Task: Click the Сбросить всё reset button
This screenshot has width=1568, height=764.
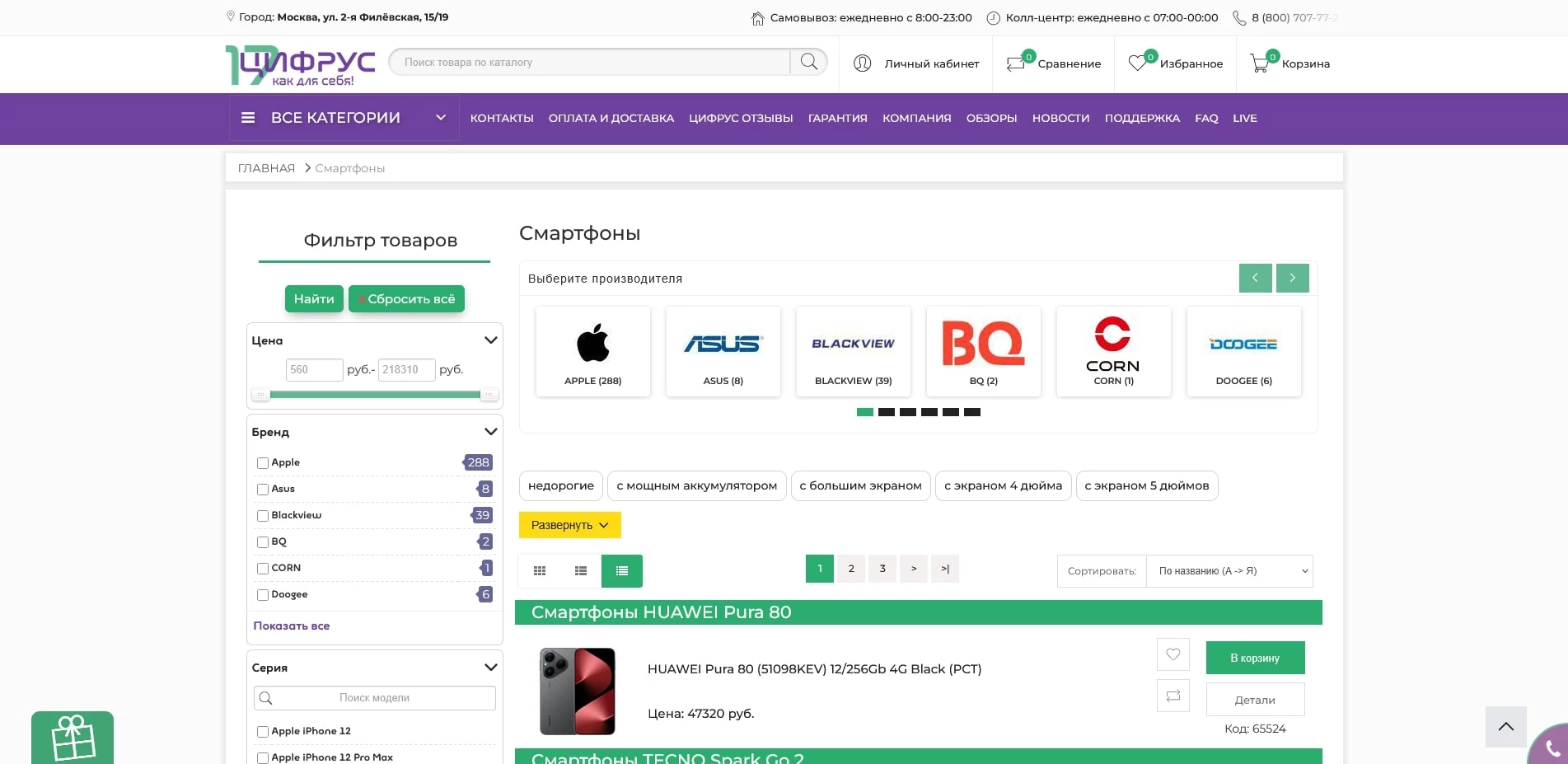Action: tap(406, 298)
